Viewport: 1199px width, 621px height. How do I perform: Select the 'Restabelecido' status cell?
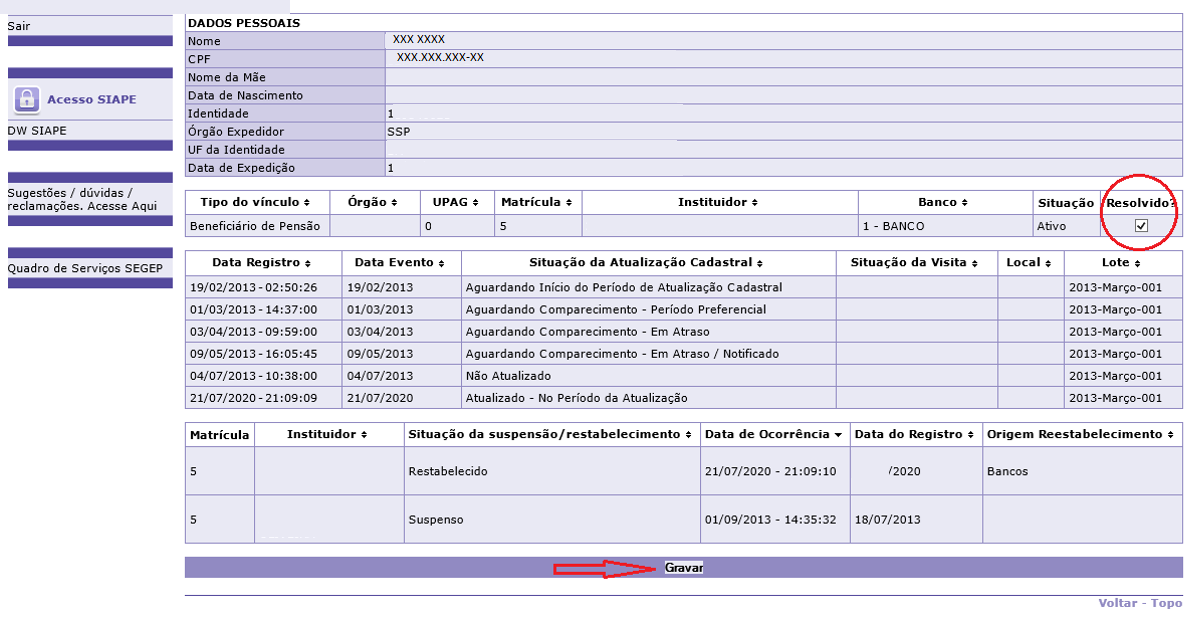tap(552, 471)
